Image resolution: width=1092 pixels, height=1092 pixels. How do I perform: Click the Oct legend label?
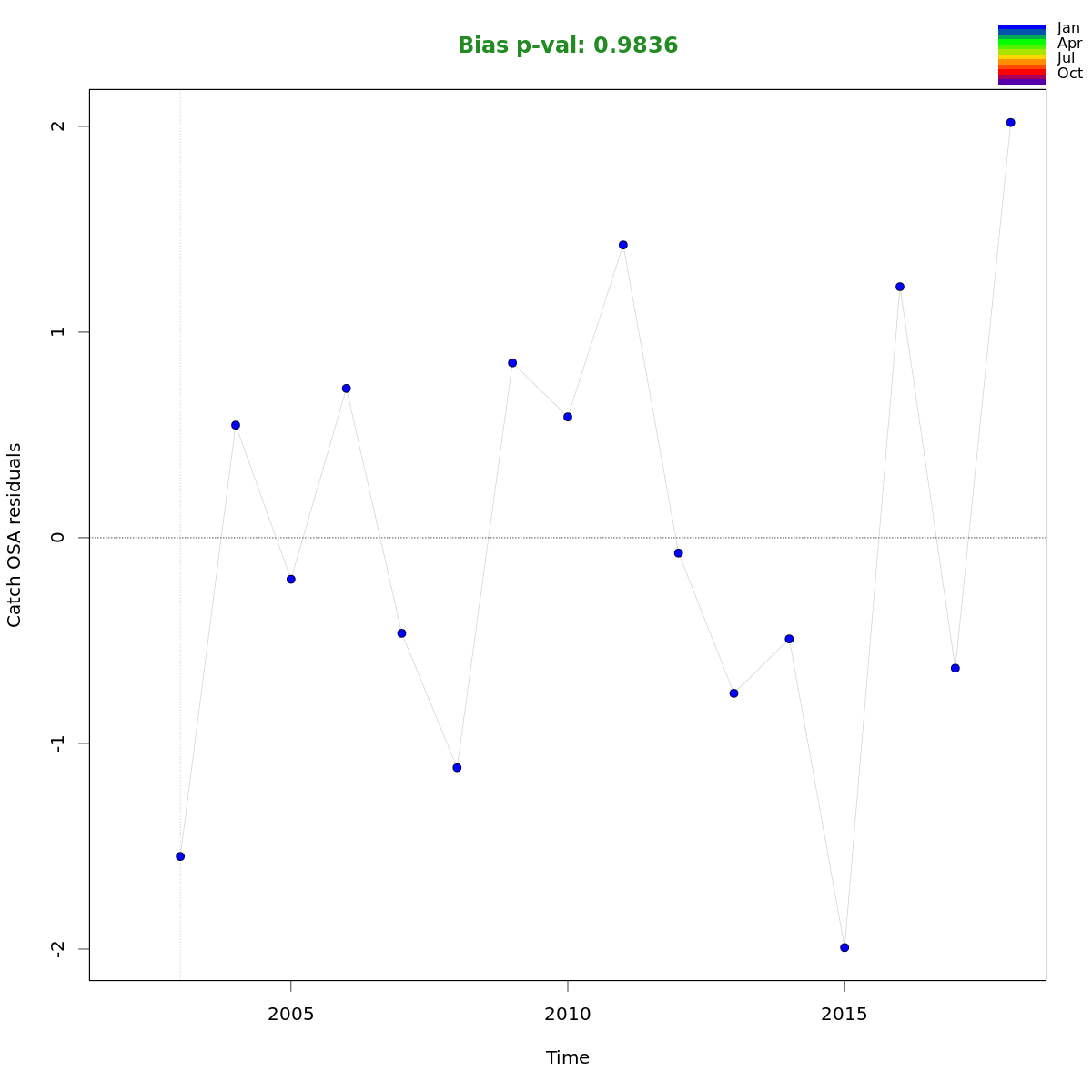1069,74
